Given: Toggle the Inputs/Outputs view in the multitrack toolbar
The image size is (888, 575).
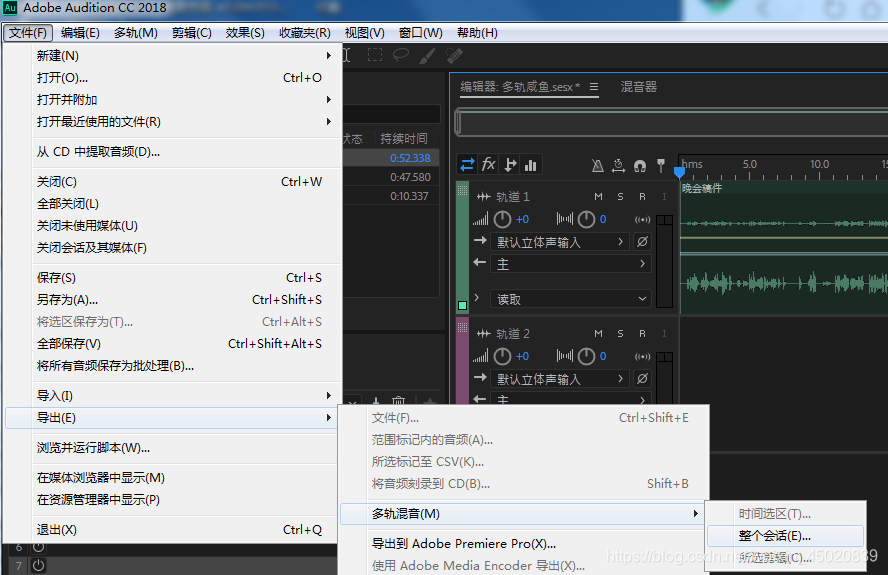Looking at the screenshot, I should pyautogui.click(x=467, y=165).
